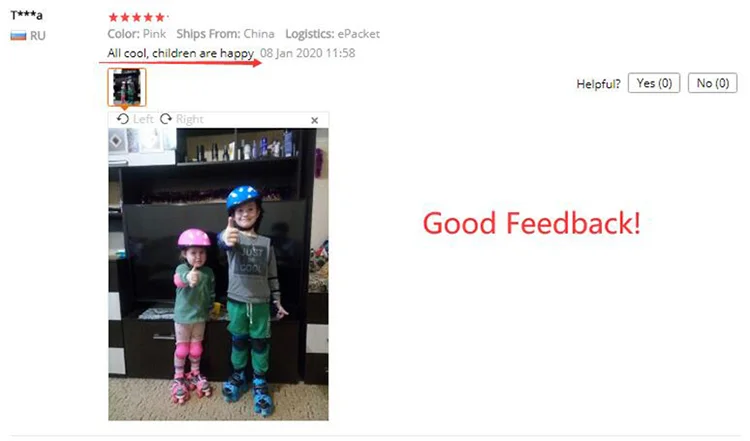Select the review photo thumbnail
The height and width of the screenshot is (441, 750).
[x=127, y=87]
